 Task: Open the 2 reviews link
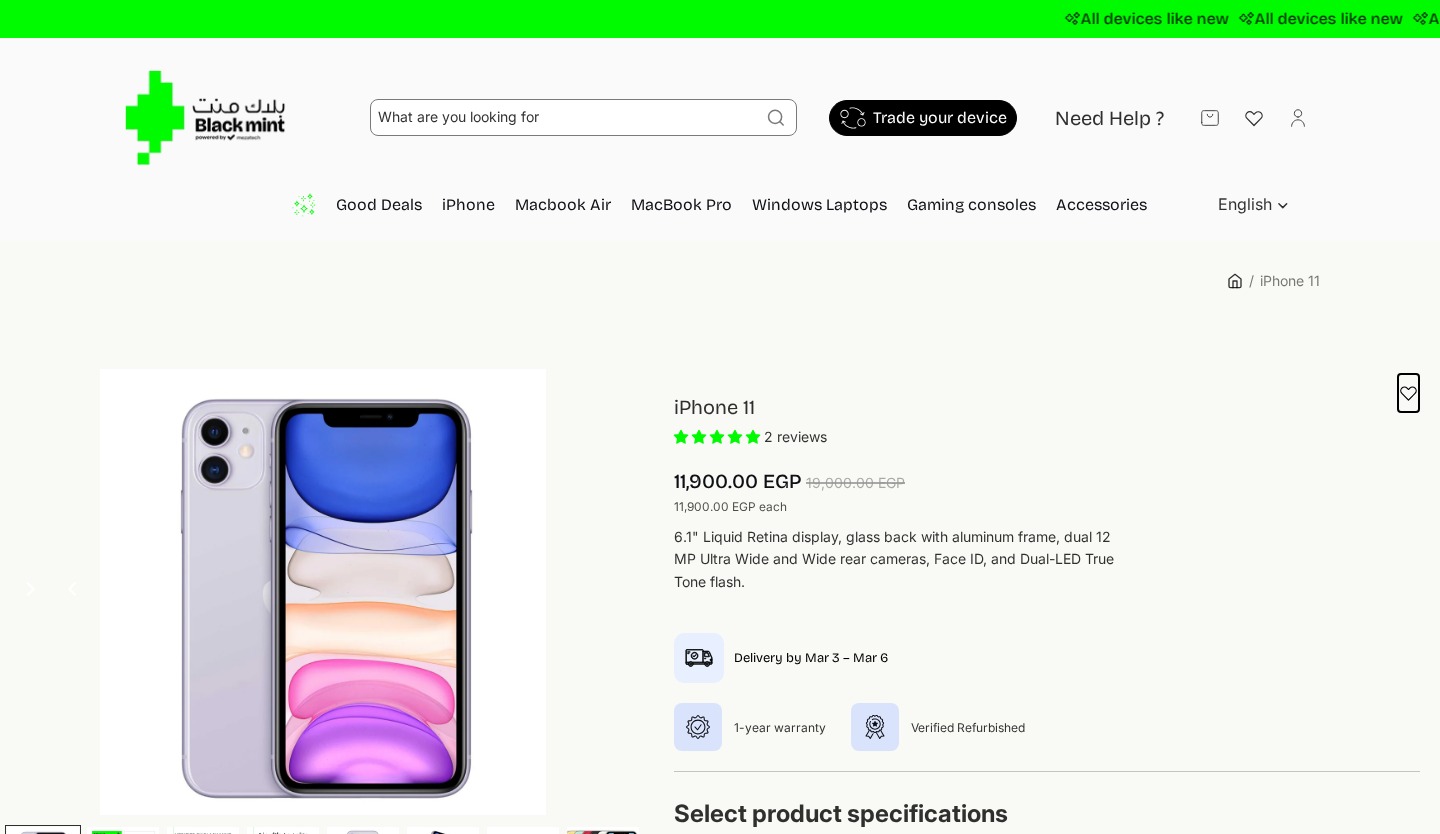pos(795,437)
